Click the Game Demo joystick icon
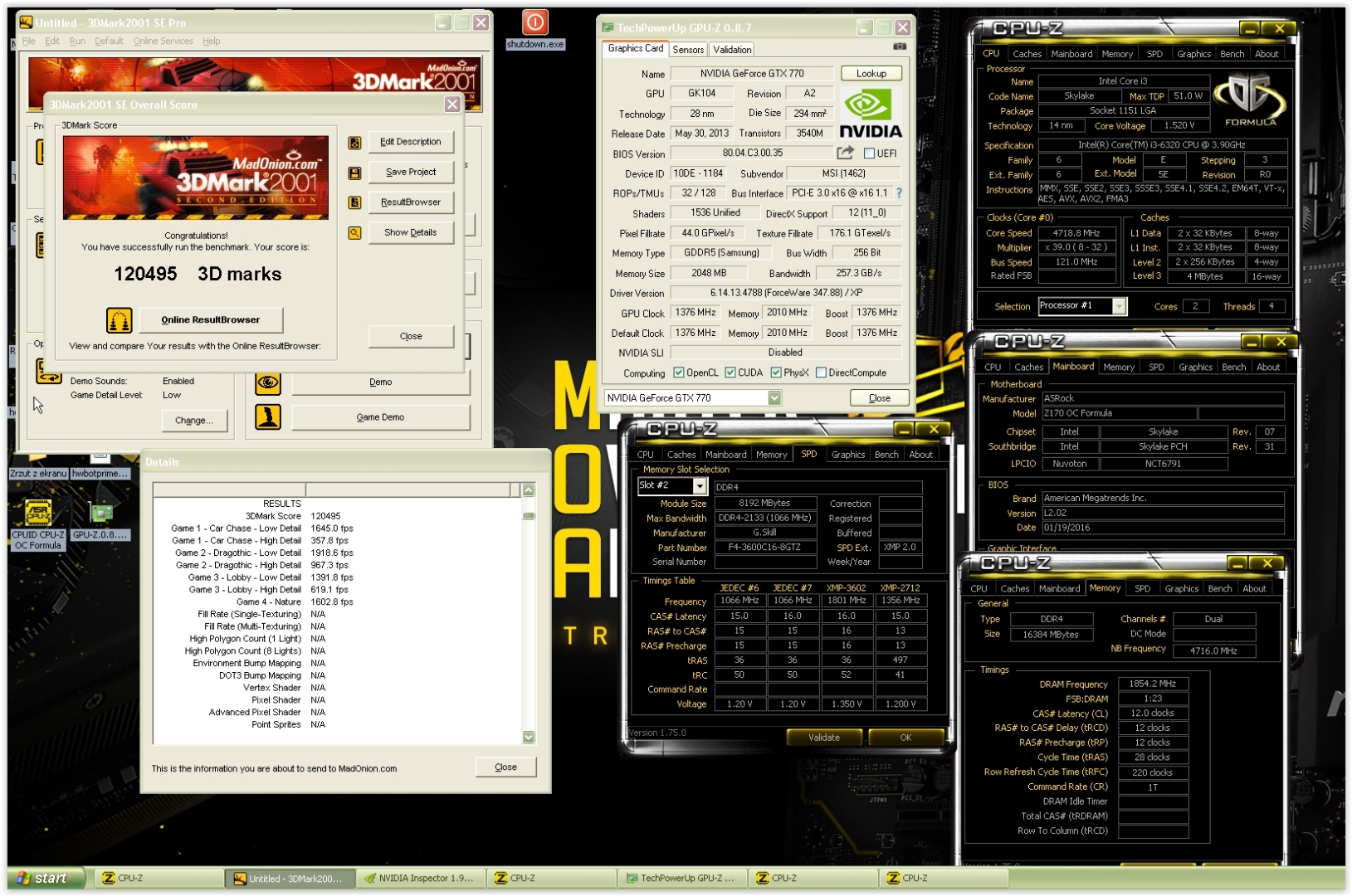The width and height of the screenshot is (1352, 896). pyautogui.click(x=268, y=417)
